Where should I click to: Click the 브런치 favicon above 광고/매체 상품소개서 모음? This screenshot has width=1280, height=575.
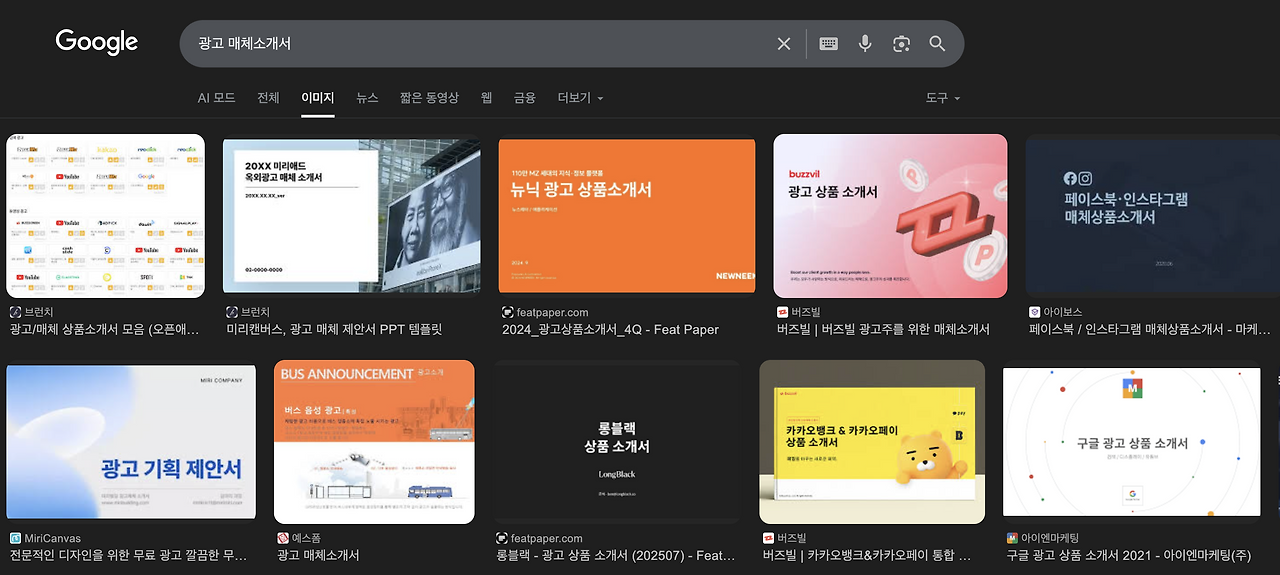tap(15, 312)
